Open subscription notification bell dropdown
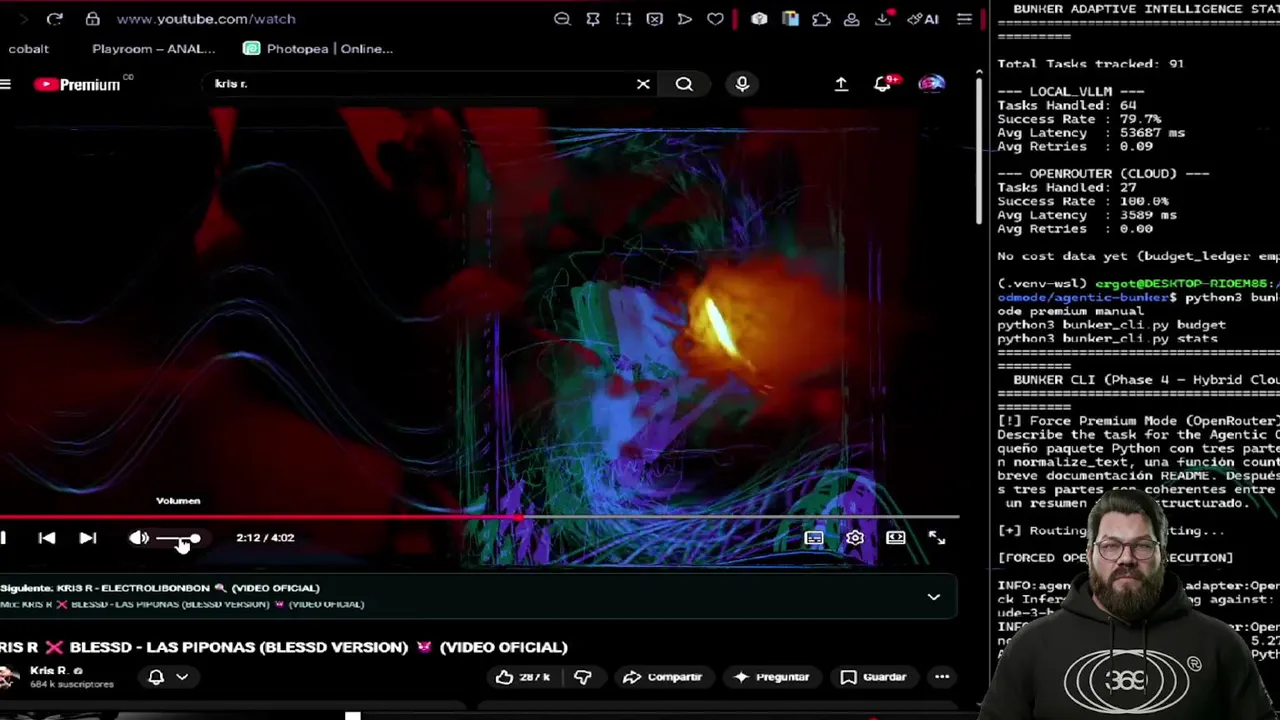 coord(168,677)
